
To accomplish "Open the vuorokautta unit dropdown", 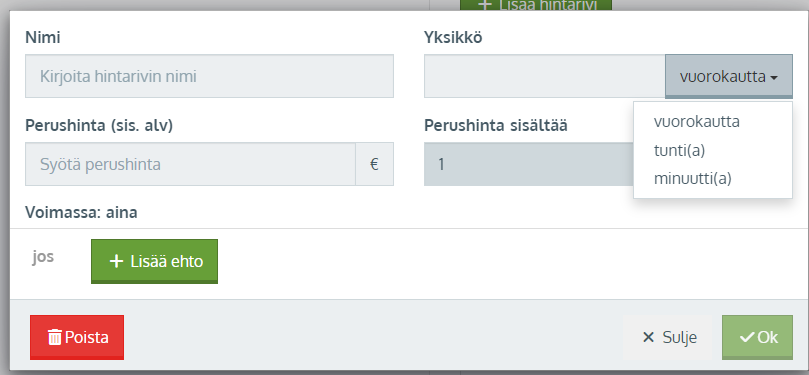I will pos(729,76).
